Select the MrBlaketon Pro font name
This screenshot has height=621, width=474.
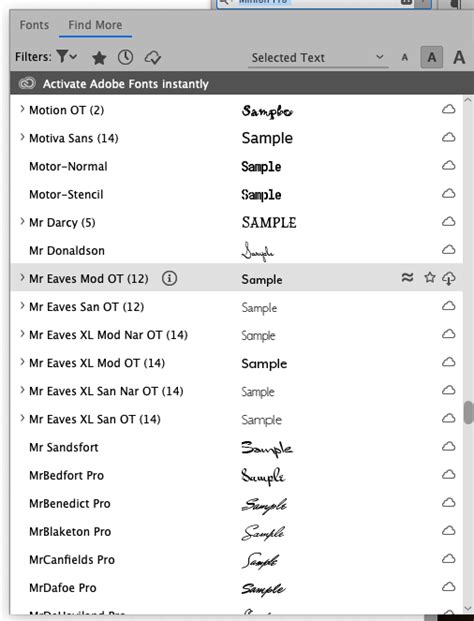70,532
